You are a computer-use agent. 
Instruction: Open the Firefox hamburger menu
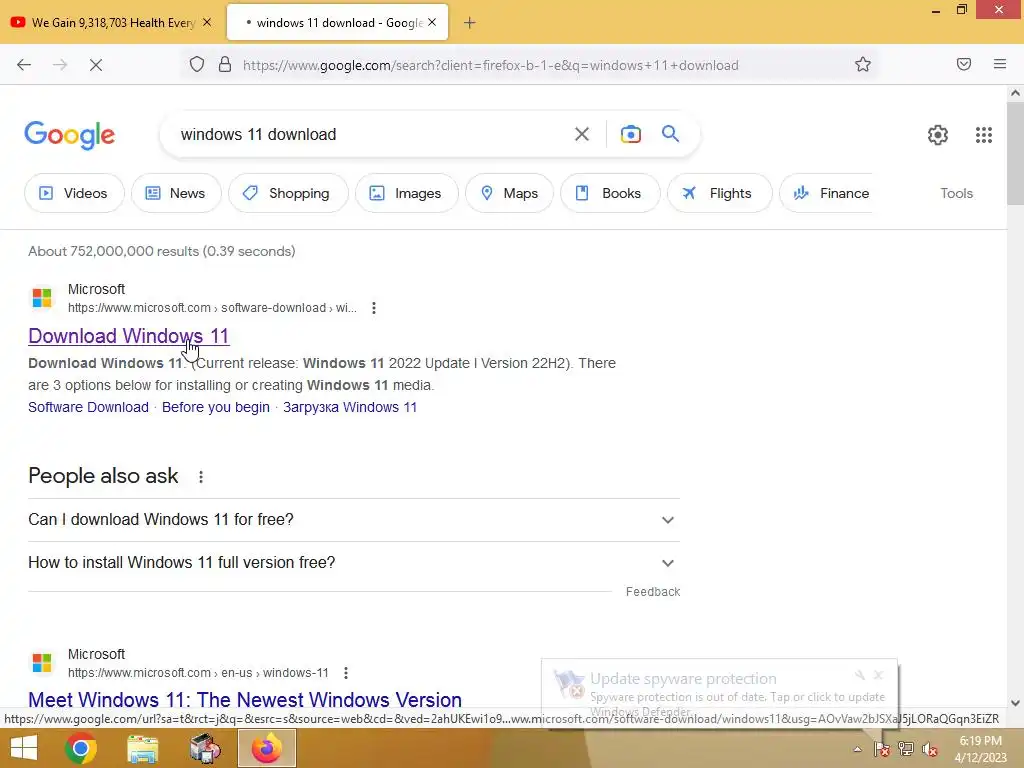click(1000, 64)
